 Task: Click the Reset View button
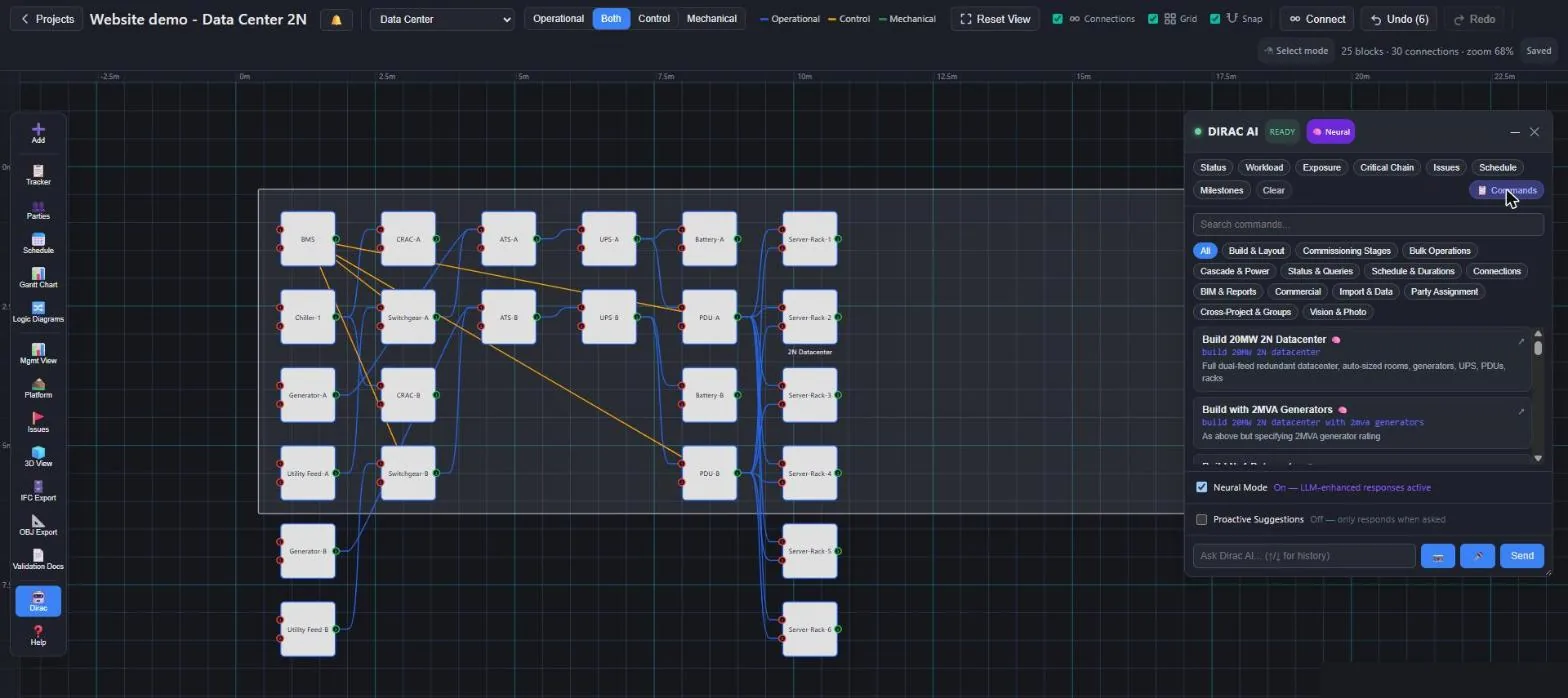995,19
